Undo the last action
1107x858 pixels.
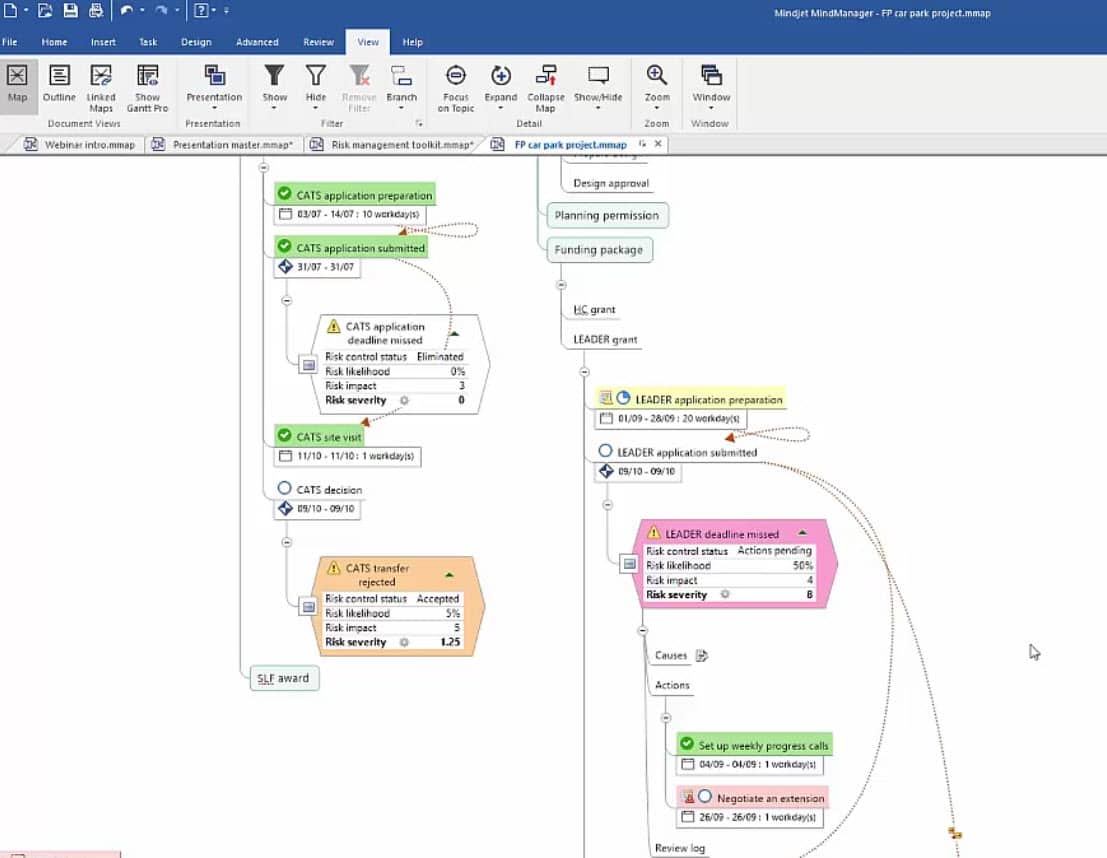(127, 10)
